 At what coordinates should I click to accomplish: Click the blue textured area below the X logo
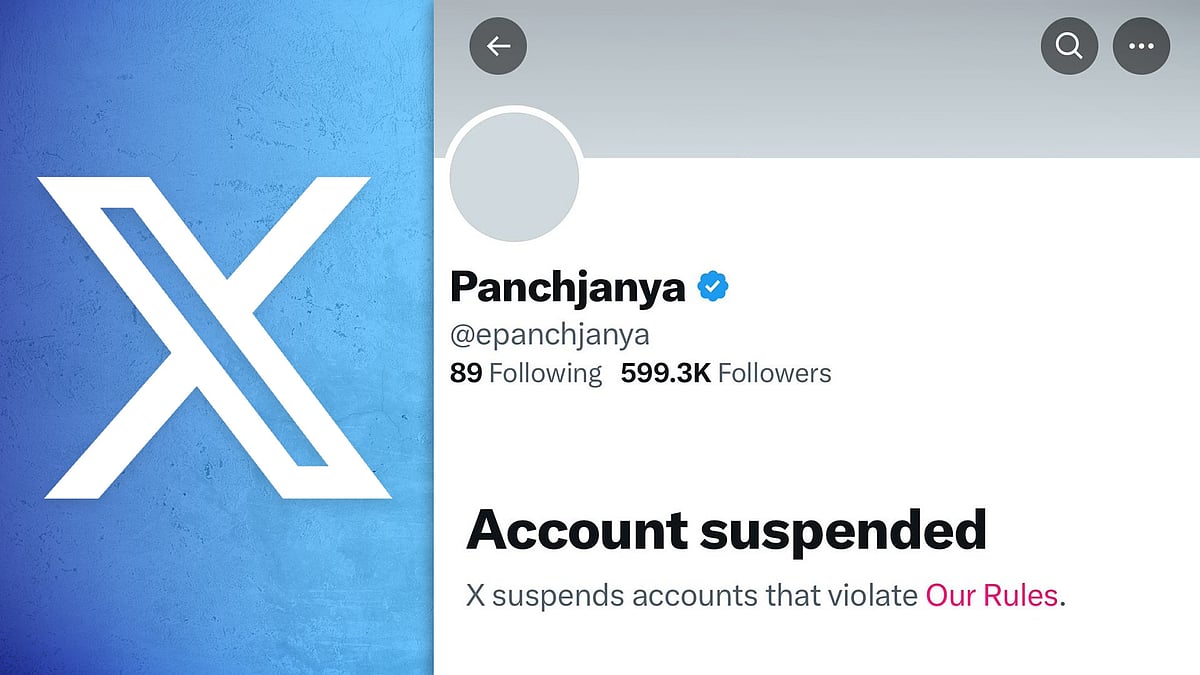pos(217,590)
